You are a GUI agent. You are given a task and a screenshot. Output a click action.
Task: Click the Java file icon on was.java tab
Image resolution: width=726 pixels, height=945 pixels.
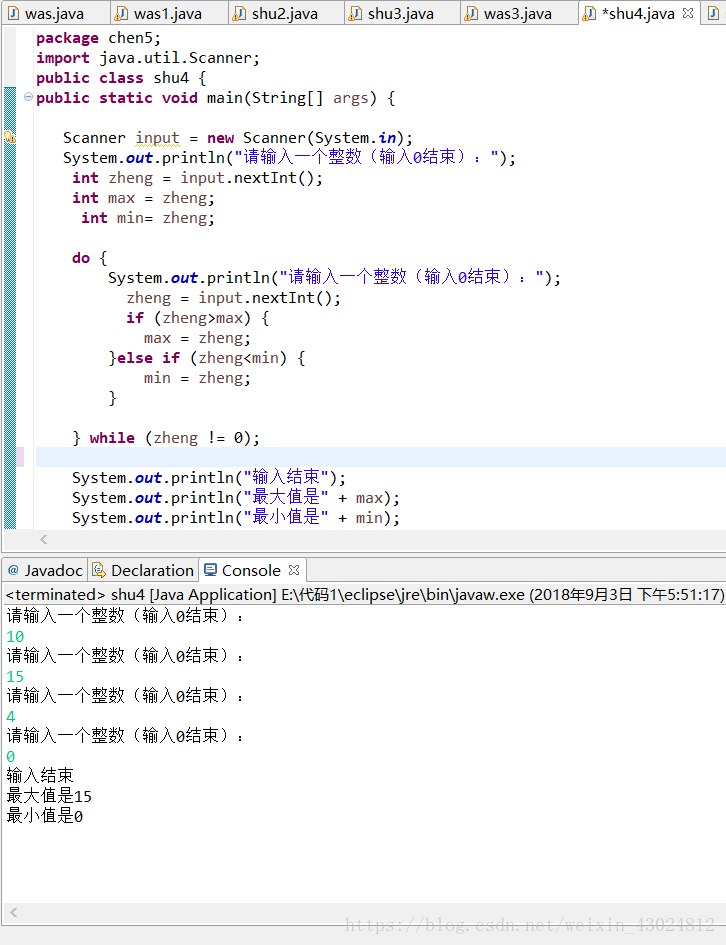tap(13, 13)
